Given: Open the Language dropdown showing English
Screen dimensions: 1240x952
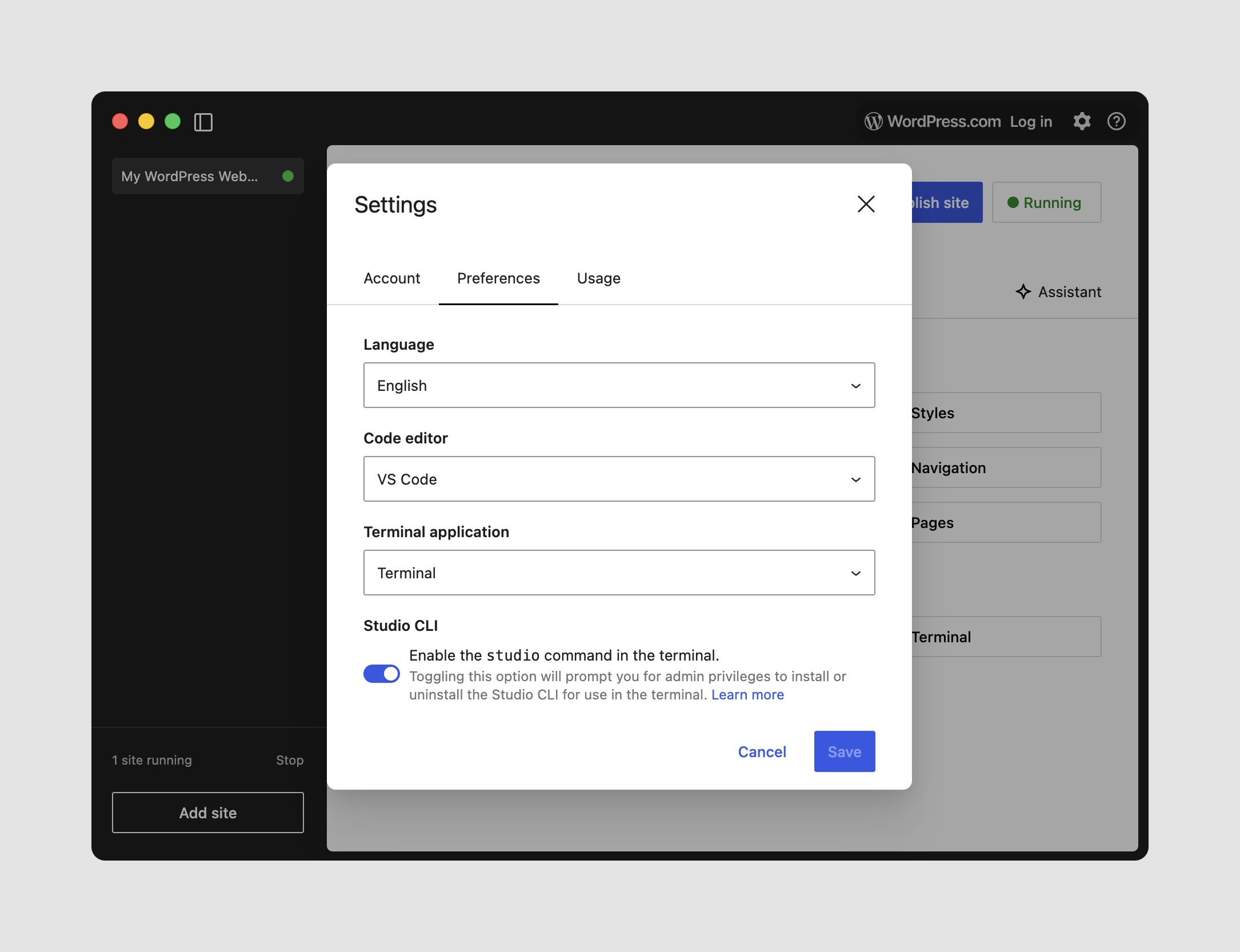Looking at the screenshot, I should point(619,385).
